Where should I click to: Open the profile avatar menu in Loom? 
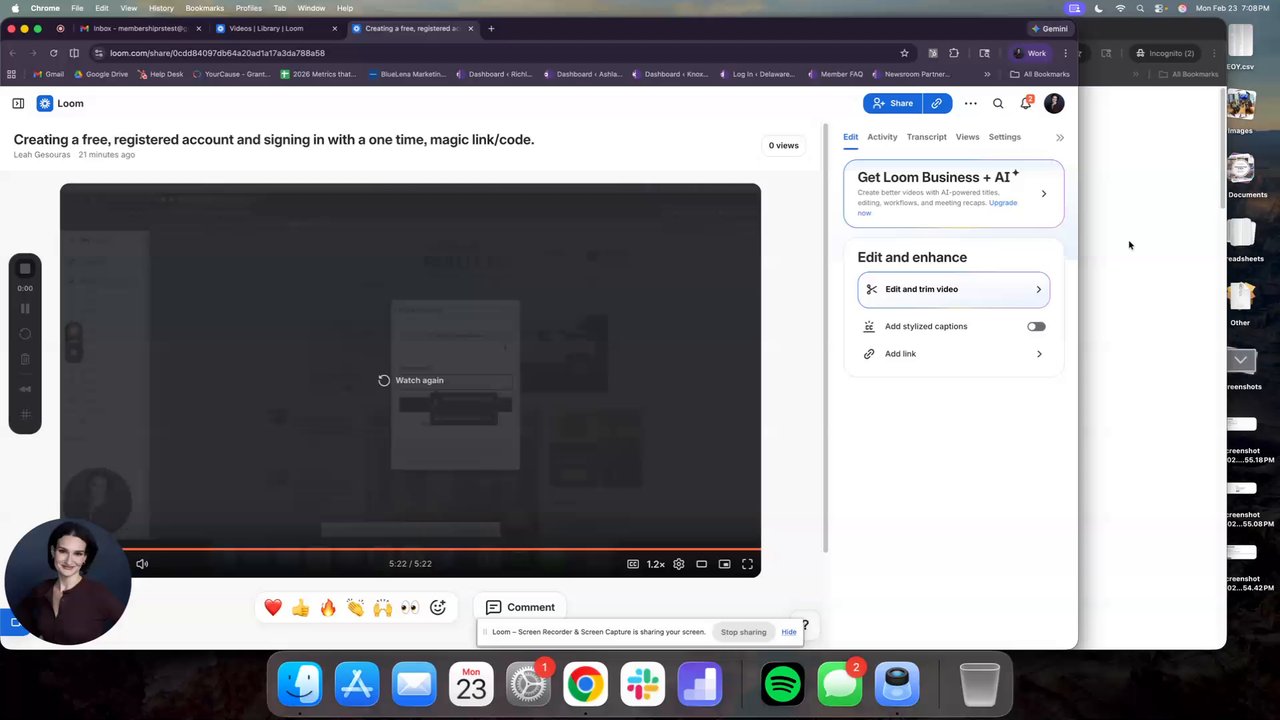(x=1054, y=103)
